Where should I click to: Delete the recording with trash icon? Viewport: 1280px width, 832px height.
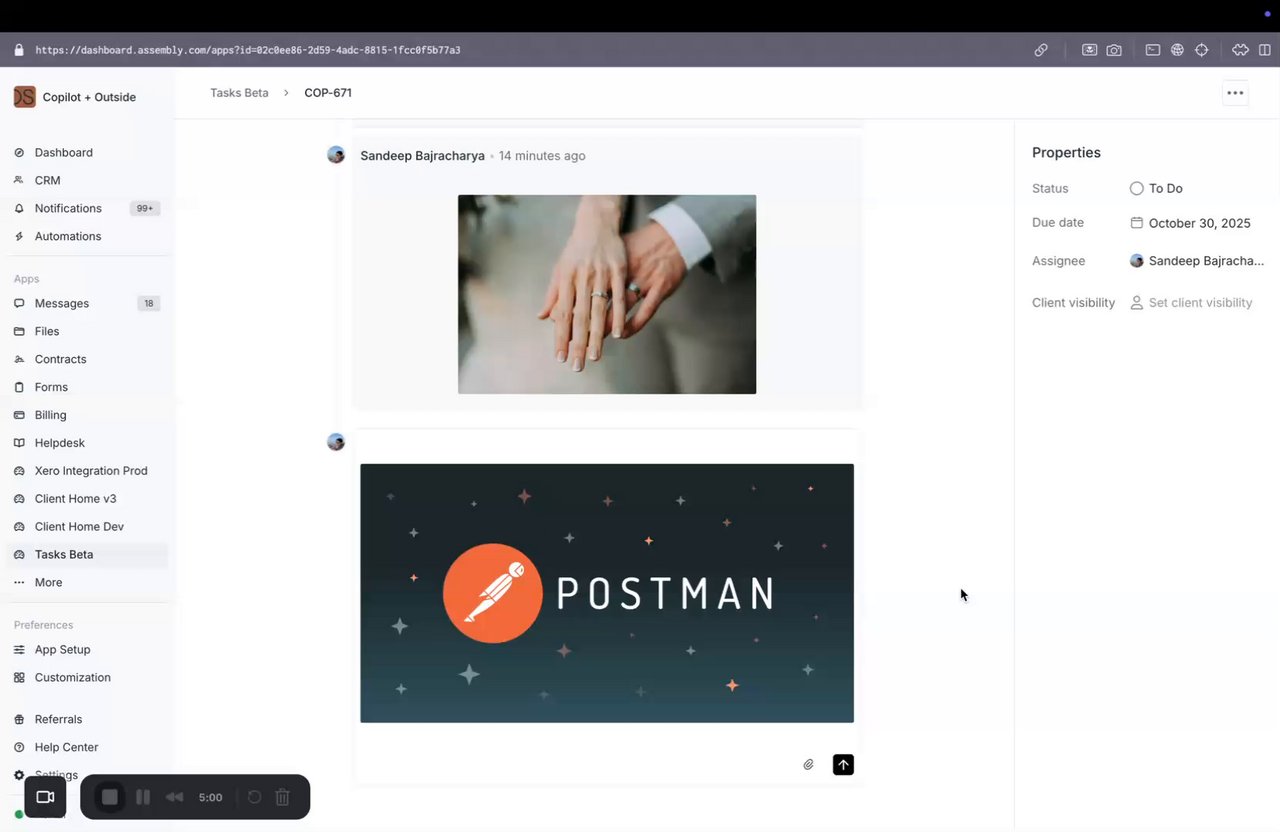point(283,797)
